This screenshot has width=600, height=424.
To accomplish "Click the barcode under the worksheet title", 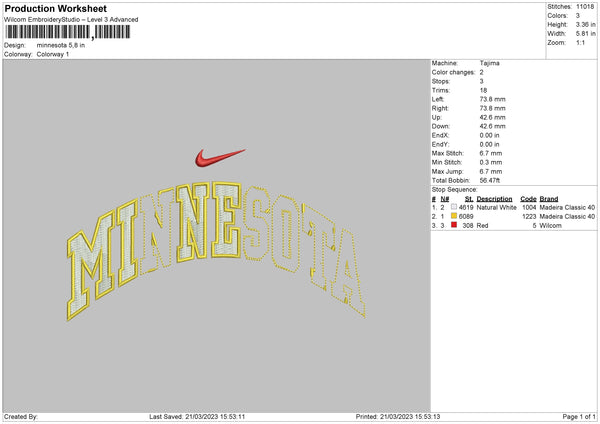I will (x=68, y=32).
